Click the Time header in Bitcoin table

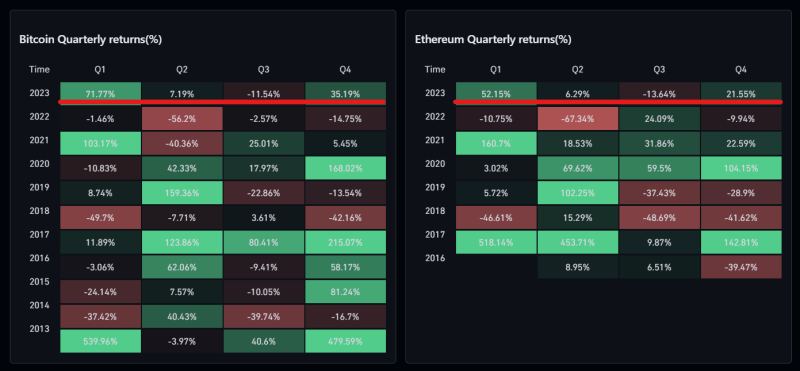click(39, 69)
